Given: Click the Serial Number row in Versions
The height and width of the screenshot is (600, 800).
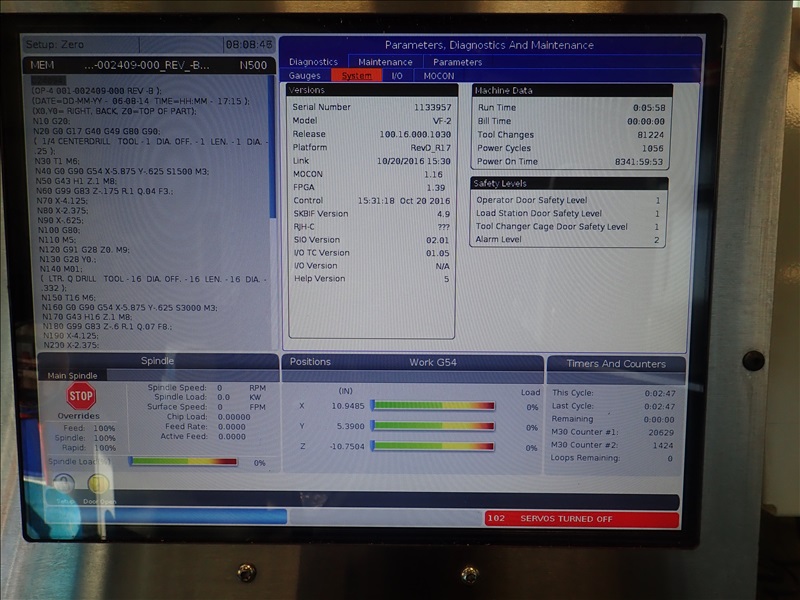Looking at the screenshot, I should point(370,107).
